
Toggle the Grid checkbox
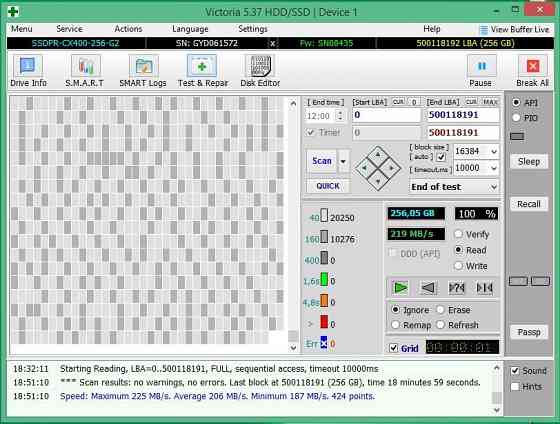(394, 348)
